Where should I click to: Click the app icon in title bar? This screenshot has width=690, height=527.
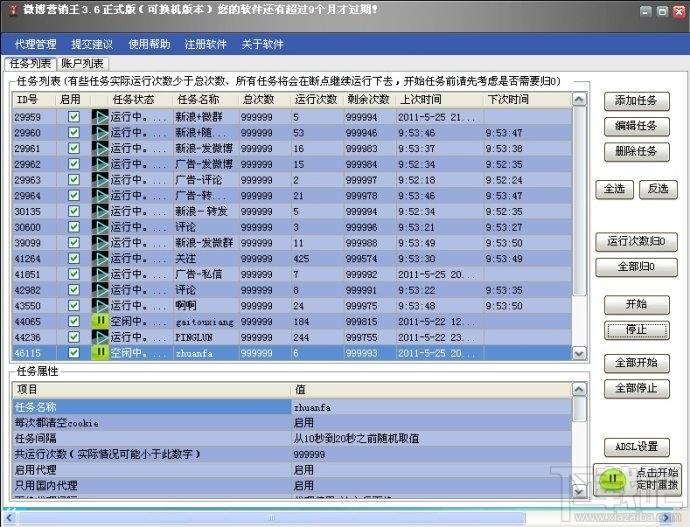(x=13, y=11)
